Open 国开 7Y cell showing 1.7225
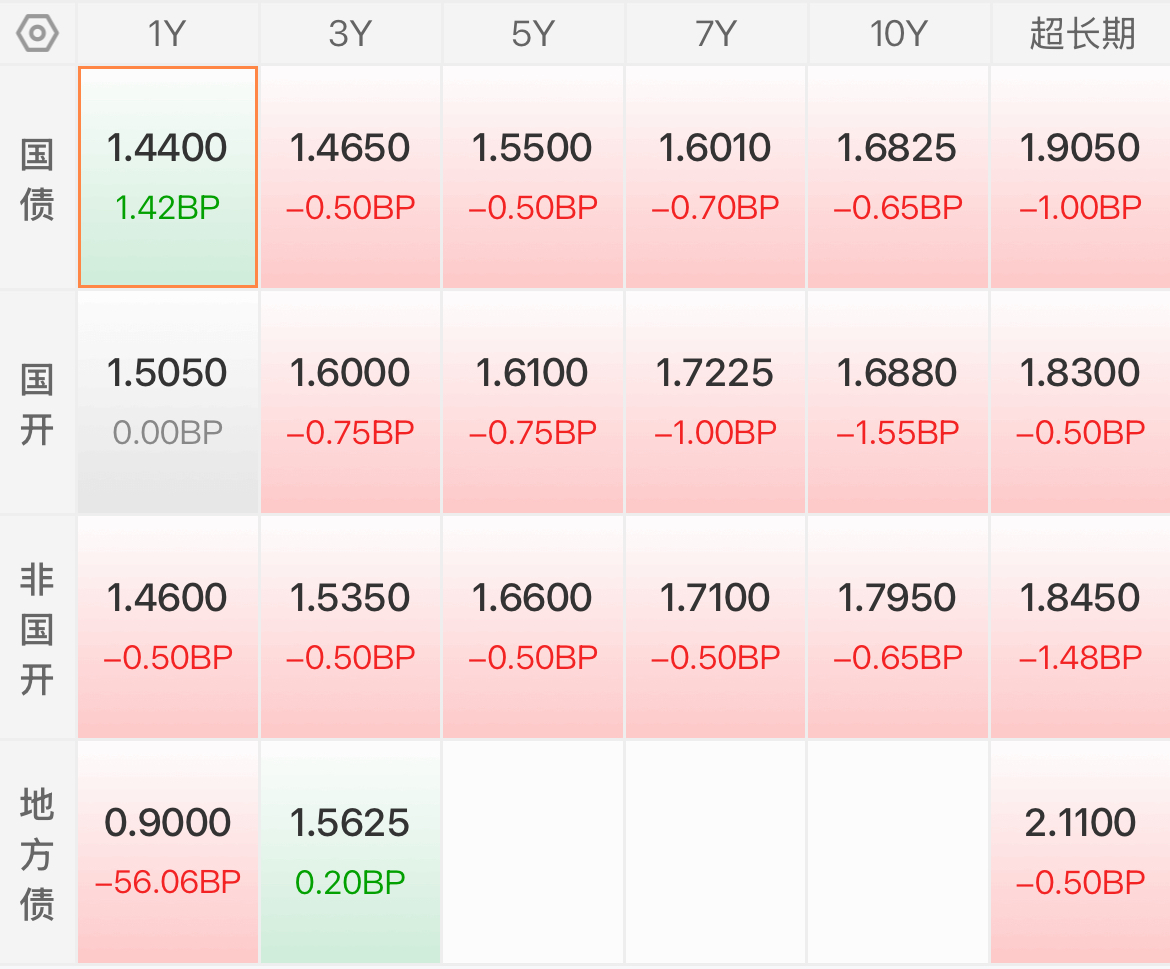The height and width of the screenshot is (969, 1170). tap(716, 402)
